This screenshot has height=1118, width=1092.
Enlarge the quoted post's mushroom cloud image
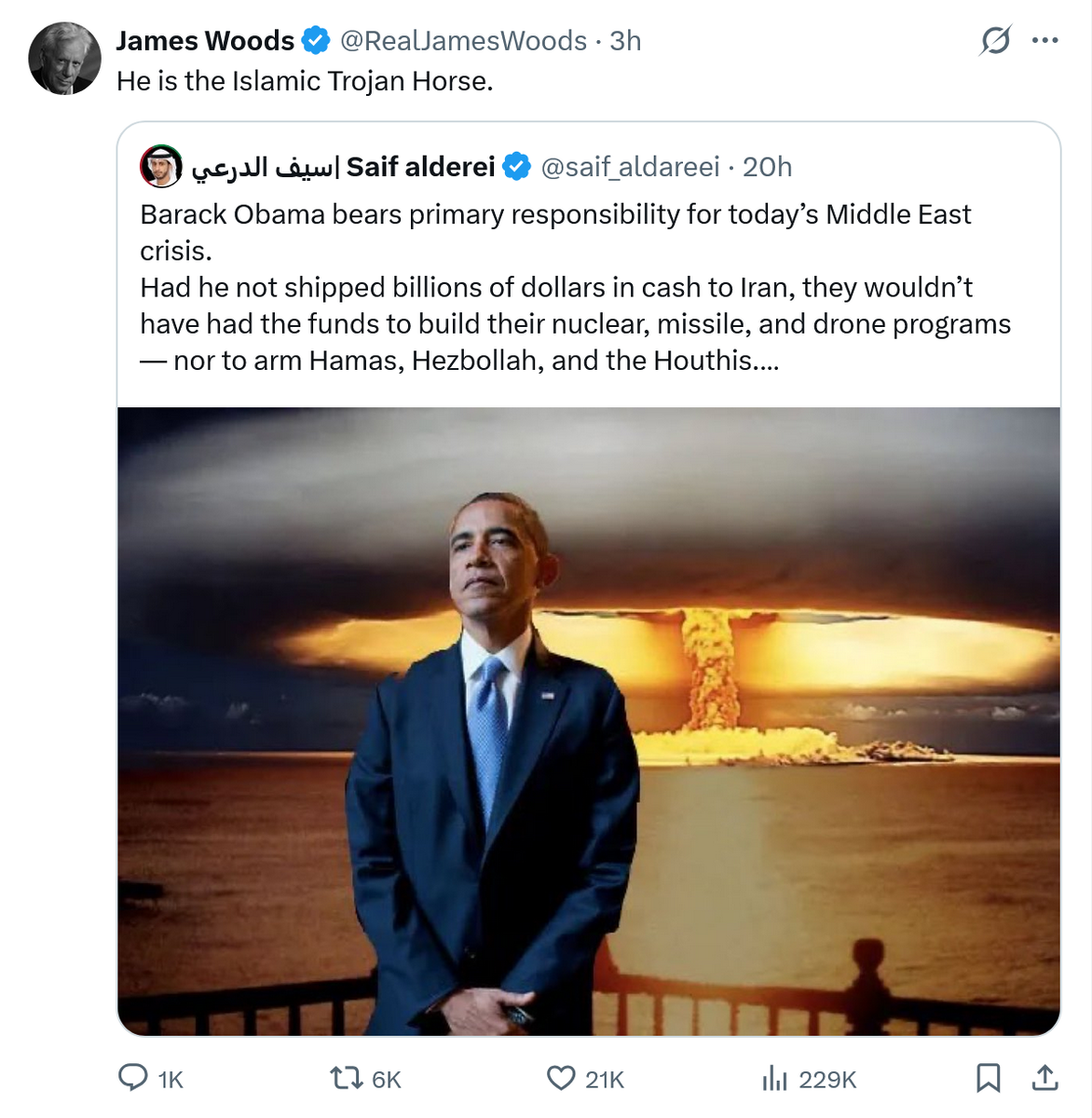pyautogui.click(x=589, y=721)
